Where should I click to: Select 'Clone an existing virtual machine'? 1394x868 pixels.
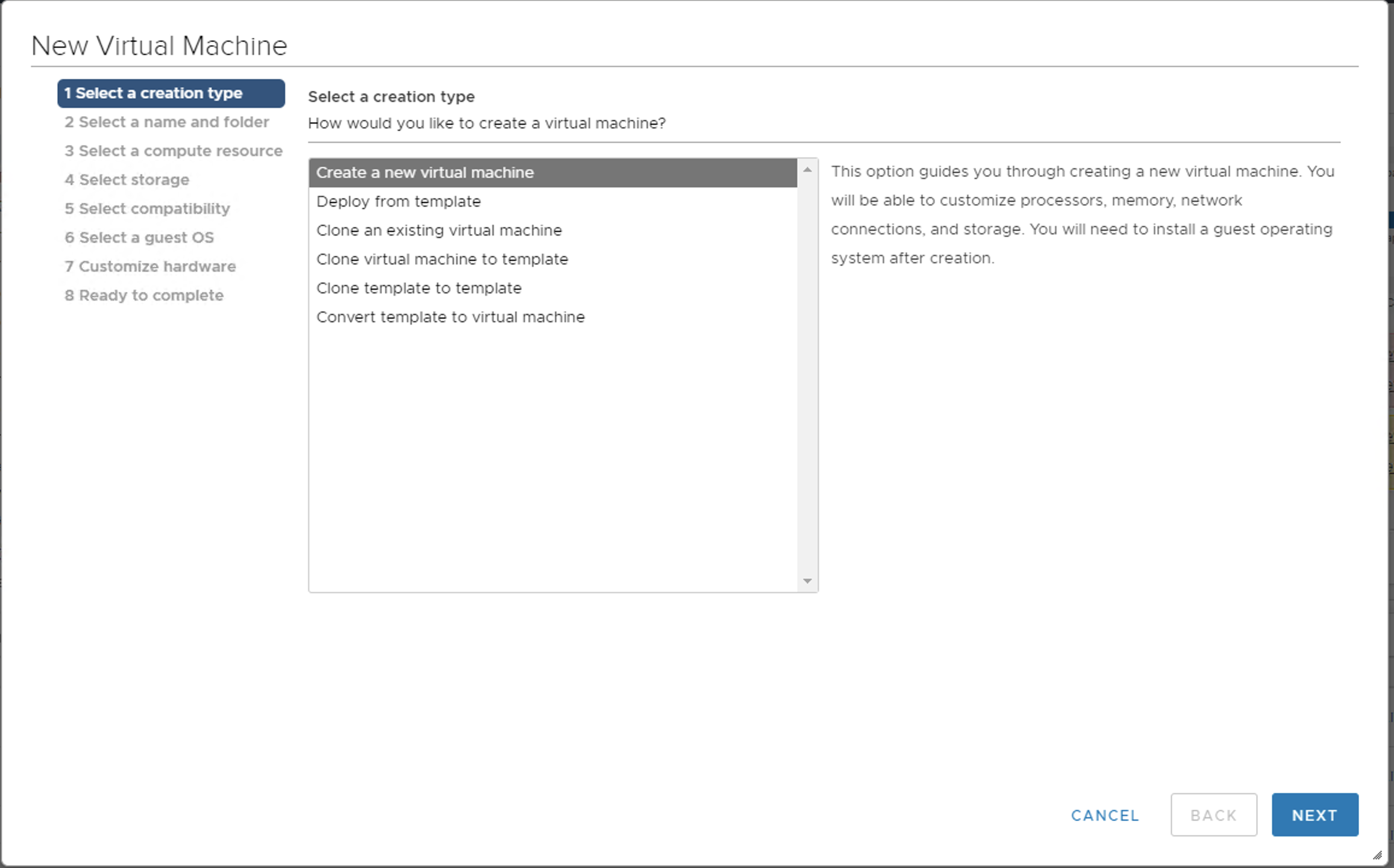coord(439,231)
